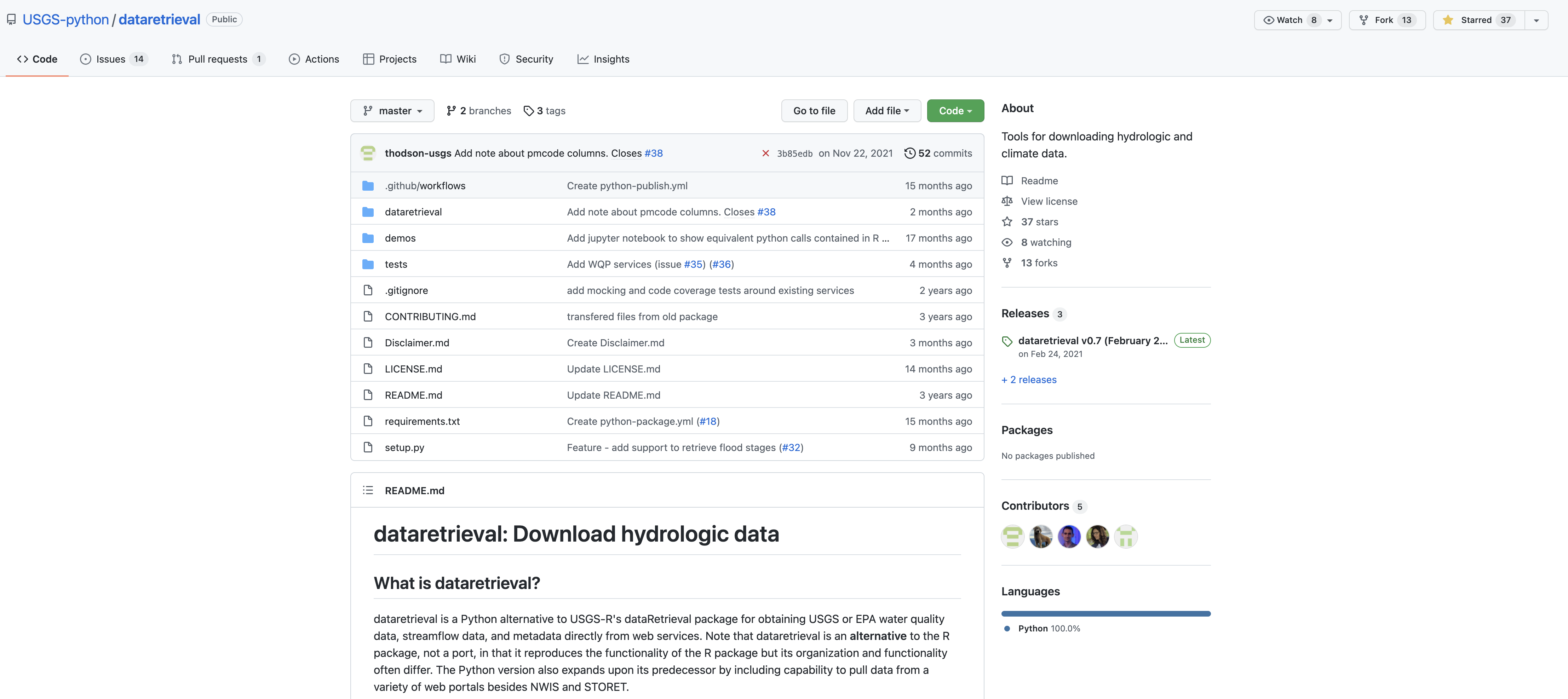1568x699 pixels.
Task: Open the Actions tab
Action: tap(314, 59)
